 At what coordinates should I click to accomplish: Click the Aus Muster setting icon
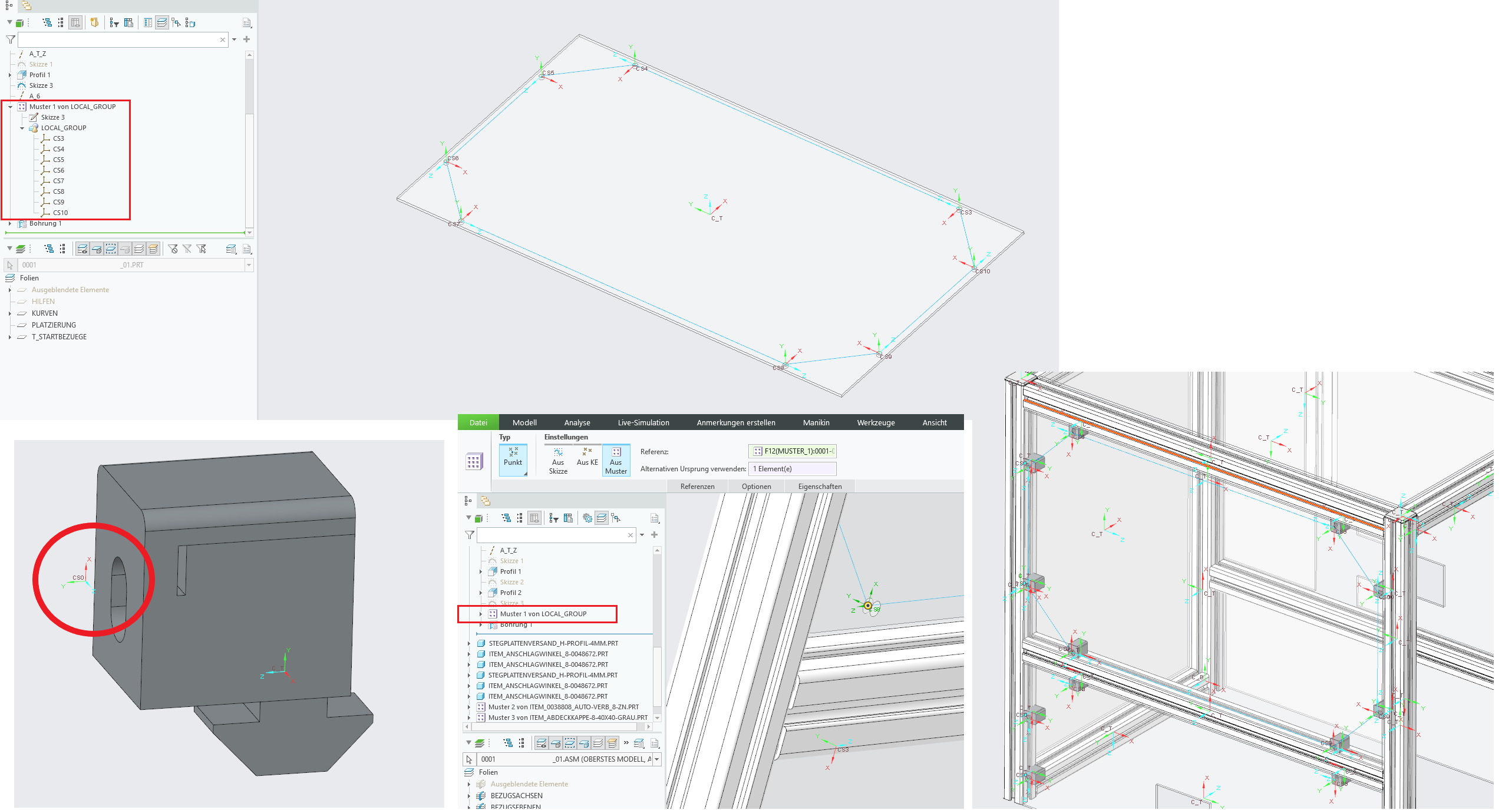pos(616,452)
